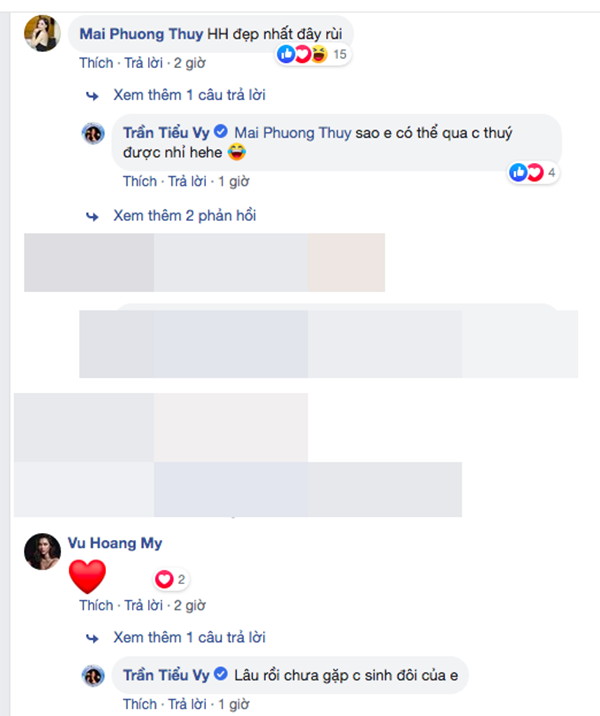Image resolution: width=600 pixels, height=716 pixels.
Task: View 4 reactions on Trần Tiểu Vy's reply
Action: [x=533, y=173]
